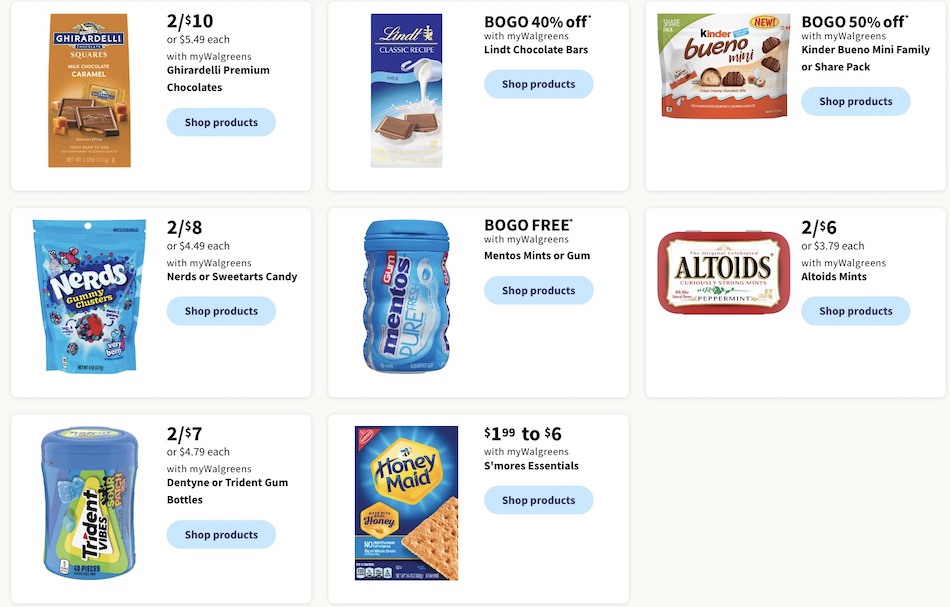Shop products for Altoids Mints
Viewport: 950px width, 607px height.
(x=855, y=311)
